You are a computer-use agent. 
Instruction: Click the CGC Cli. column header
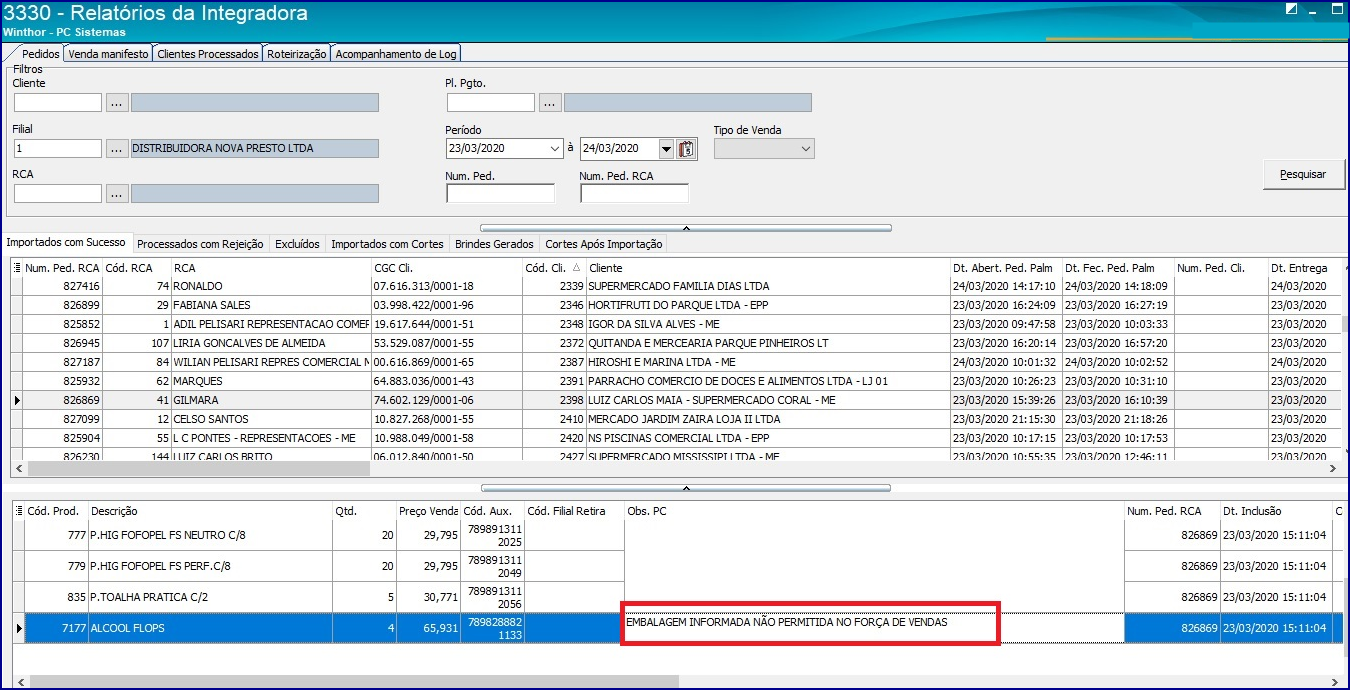(446, 268)
